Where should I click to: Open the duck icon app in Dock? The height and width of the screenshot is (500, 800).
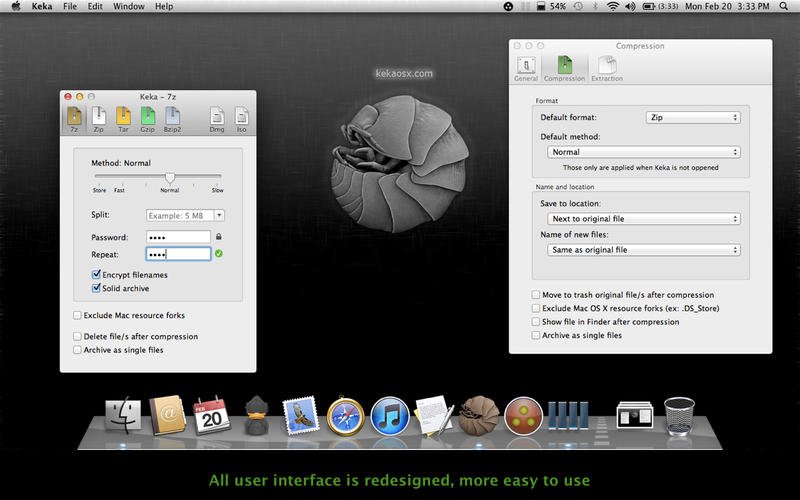(256, 415)
